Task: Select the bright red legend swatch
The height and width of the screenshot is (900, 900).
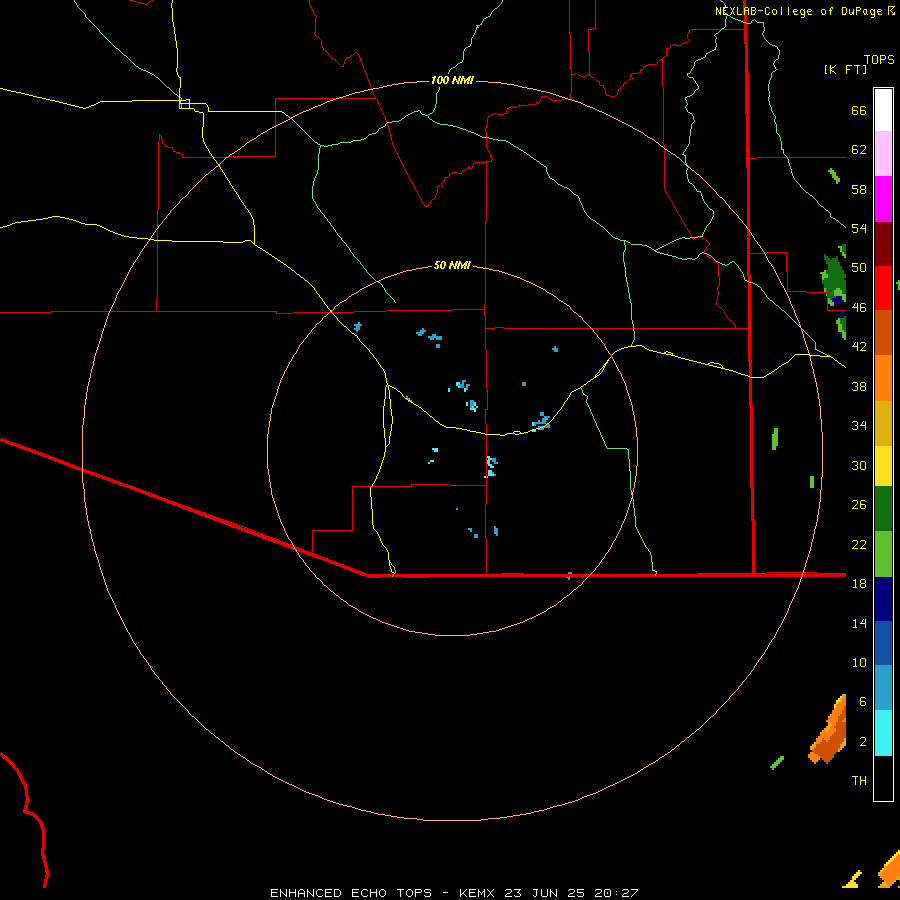Action: click(x=883, y=288)
